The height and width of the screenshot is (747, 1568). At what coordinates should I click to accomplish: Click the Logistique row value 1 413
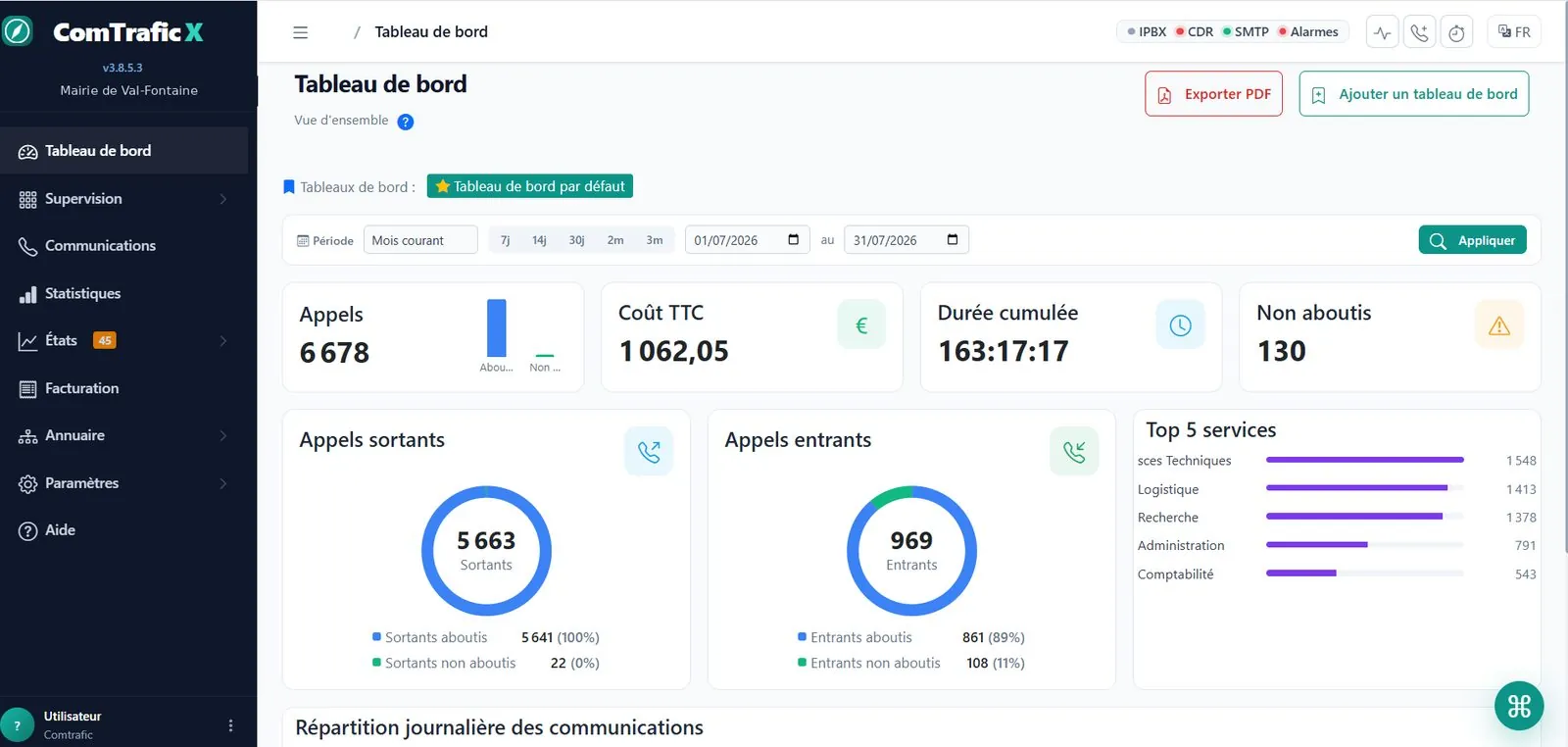(1521, 489)
